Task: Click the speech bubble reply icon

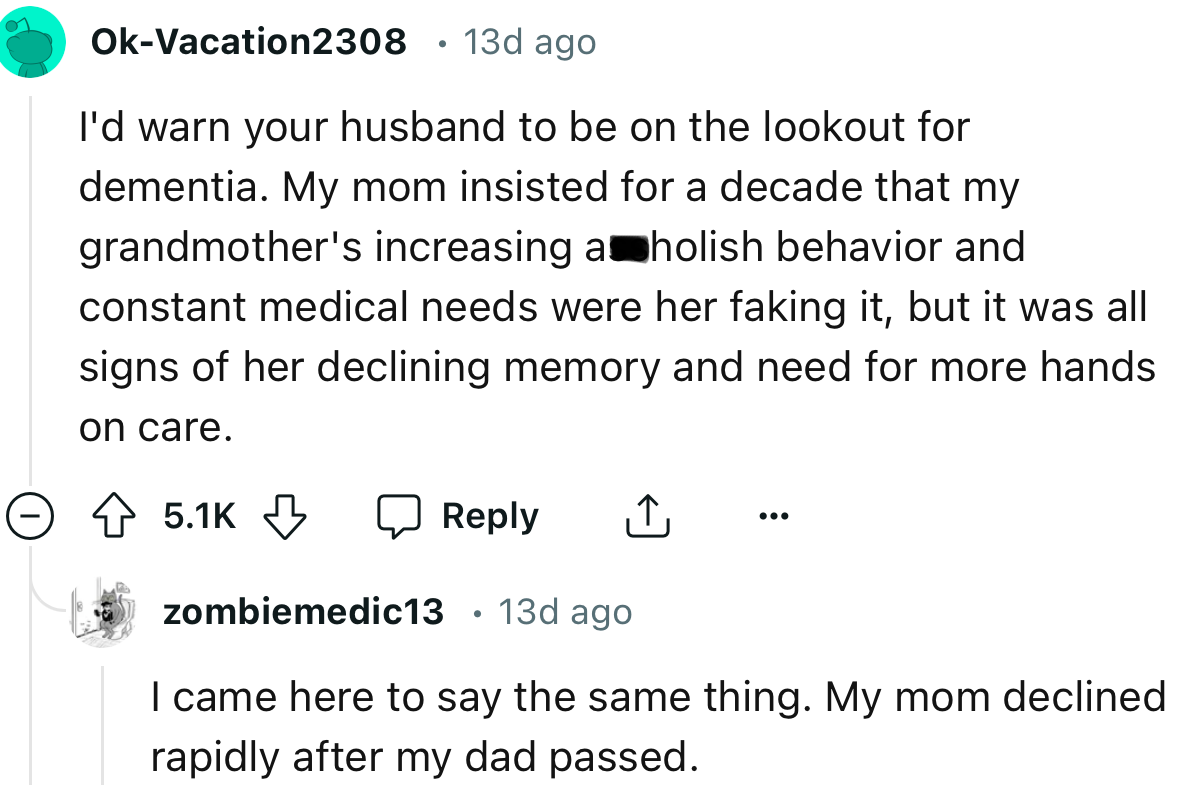Action: pyautogui.click(x=400, y=517)
